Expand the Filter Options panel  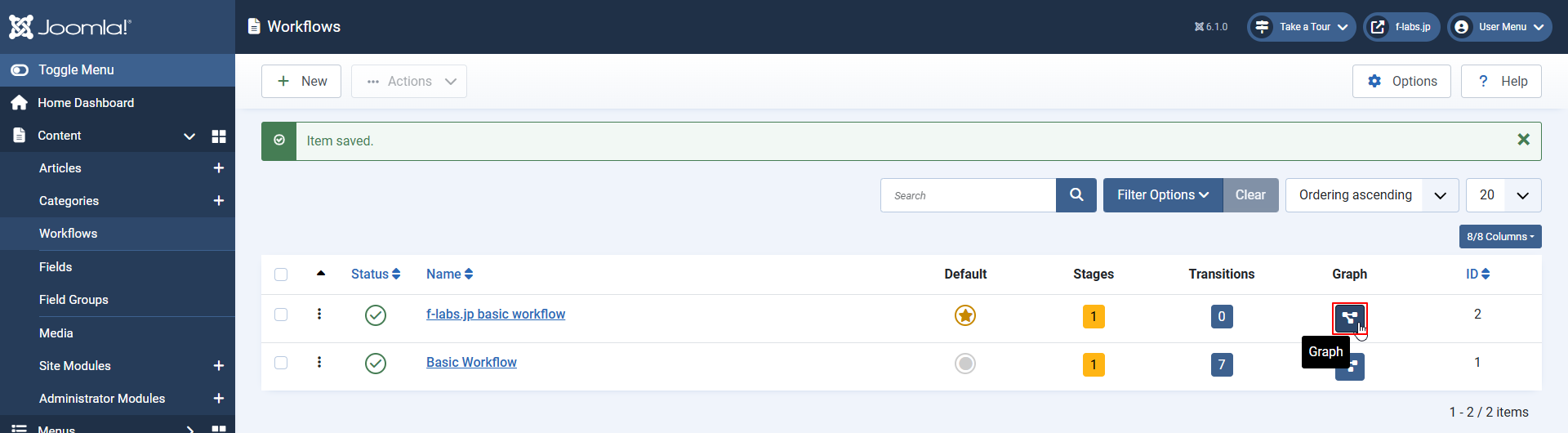[1162, 195]
